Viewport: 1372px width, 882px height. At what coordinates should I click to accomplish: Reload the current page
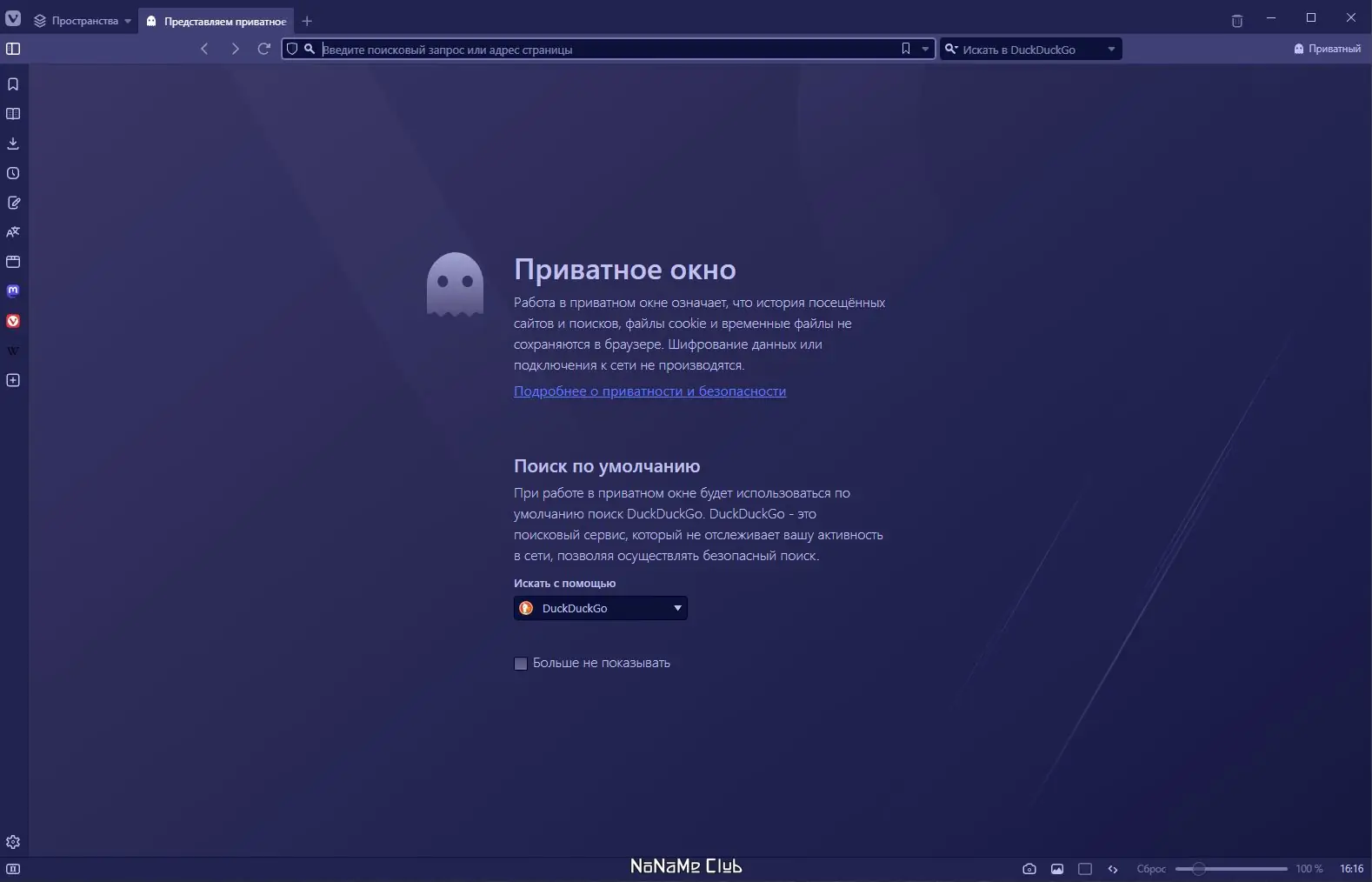(264, 49)
